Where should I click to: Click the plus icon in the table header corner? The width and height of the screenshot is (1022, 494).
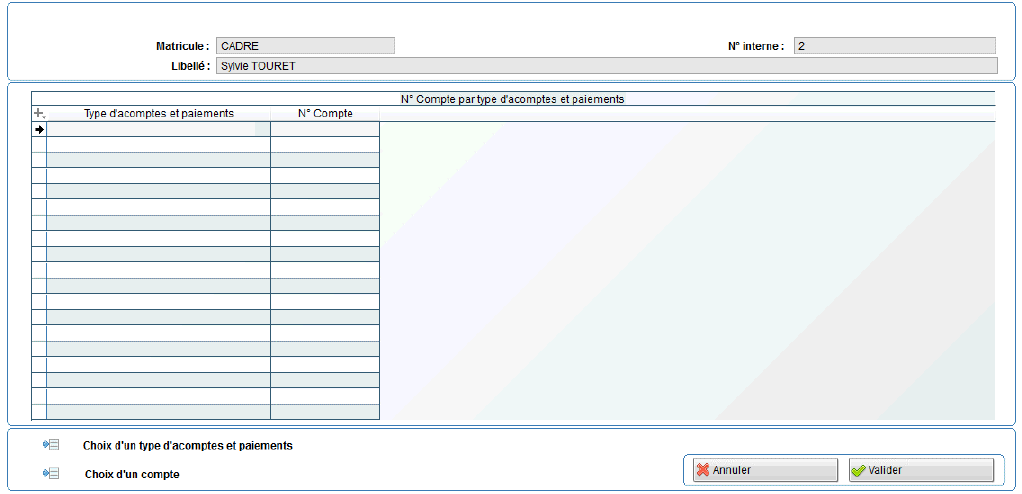(x=39, y=113)
